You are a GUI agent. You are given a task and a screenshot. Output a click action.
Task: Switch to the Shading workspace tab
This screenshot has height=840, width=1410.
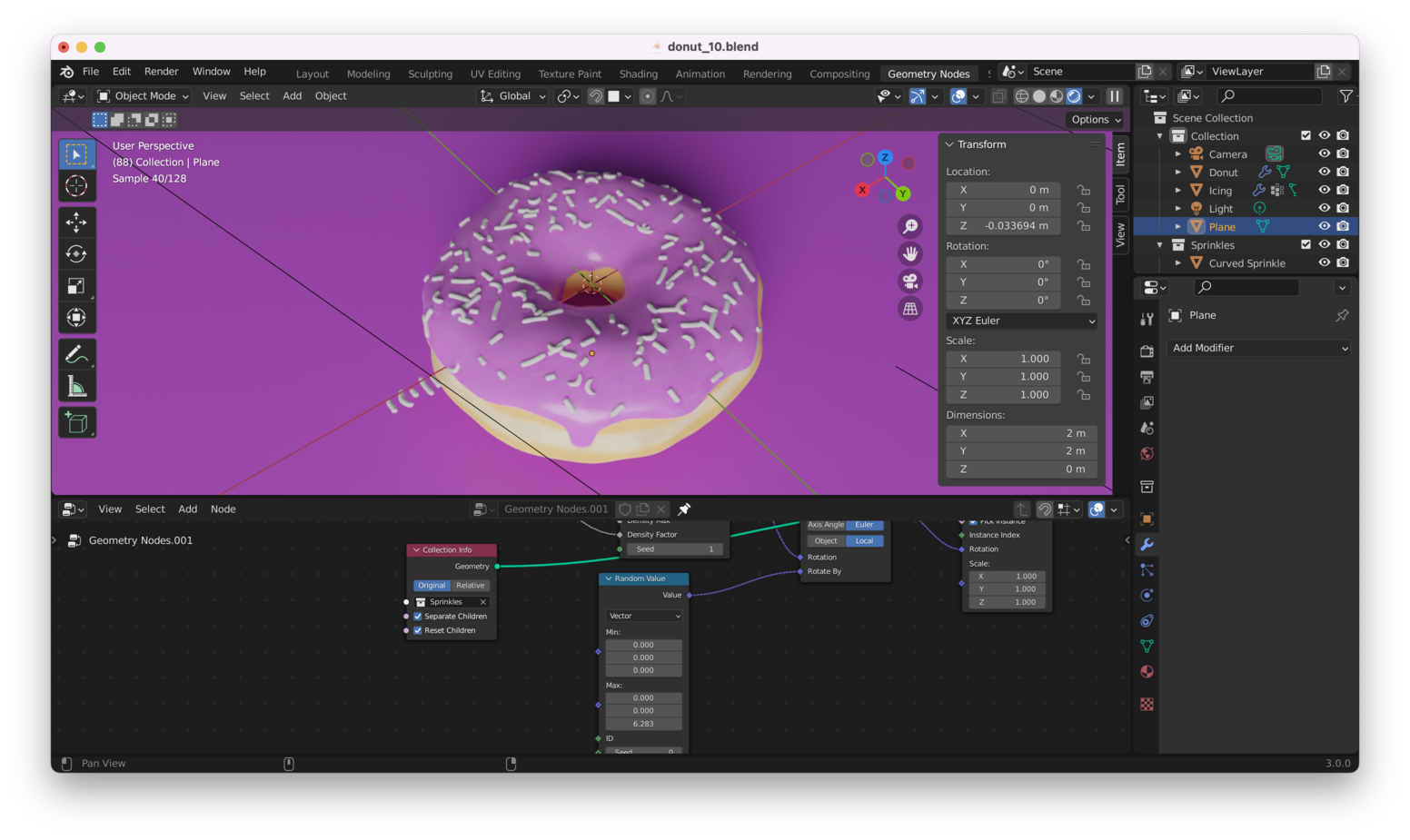click(x=638, y=74)
